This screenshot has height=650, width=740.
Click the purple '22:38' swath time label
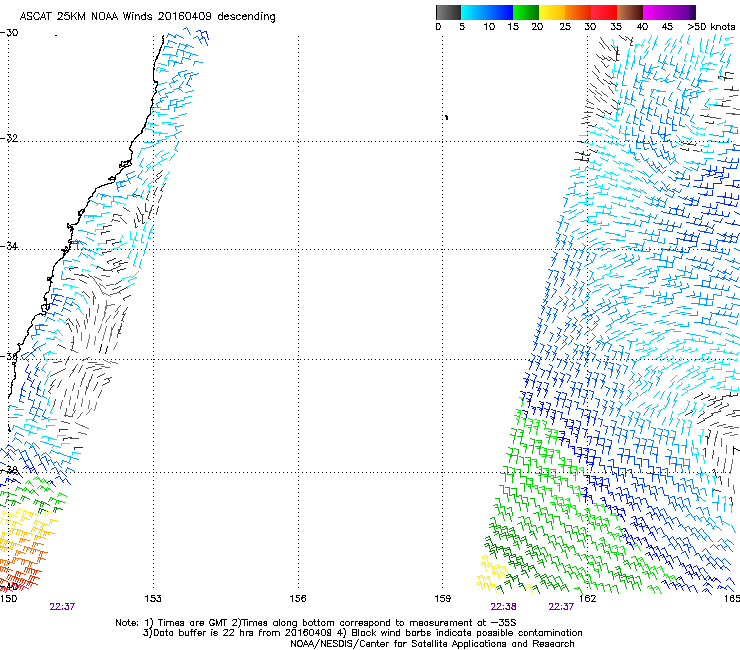[503, 607]
